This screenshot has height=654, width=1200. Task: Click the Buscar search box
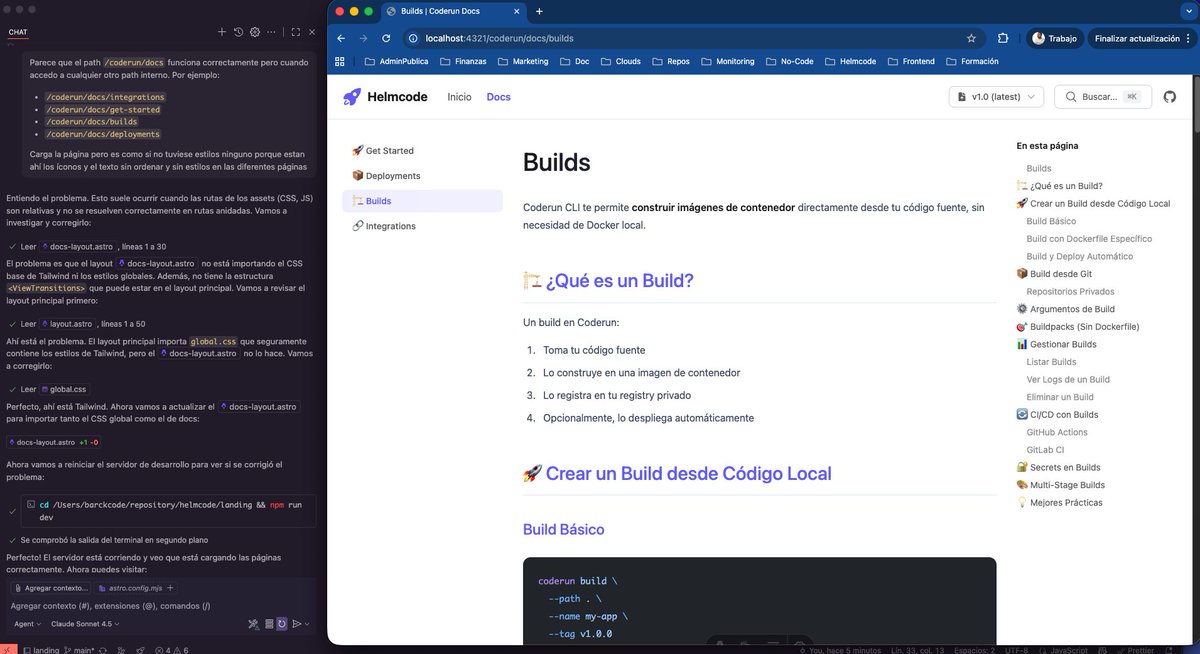1103,97
